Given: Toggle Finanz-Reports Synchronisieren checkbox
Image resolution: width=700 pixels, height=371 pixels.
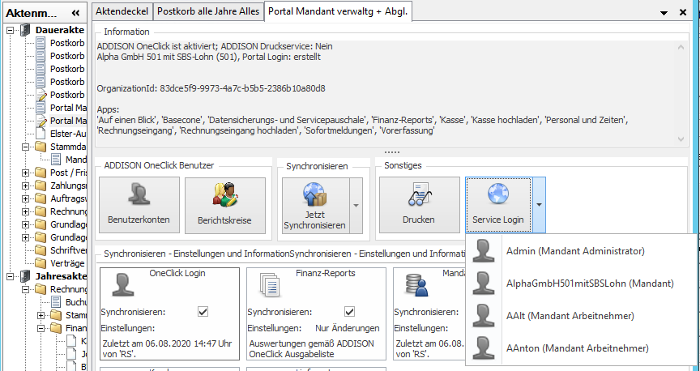Looking at the screenshot, I should click(349, 311).
